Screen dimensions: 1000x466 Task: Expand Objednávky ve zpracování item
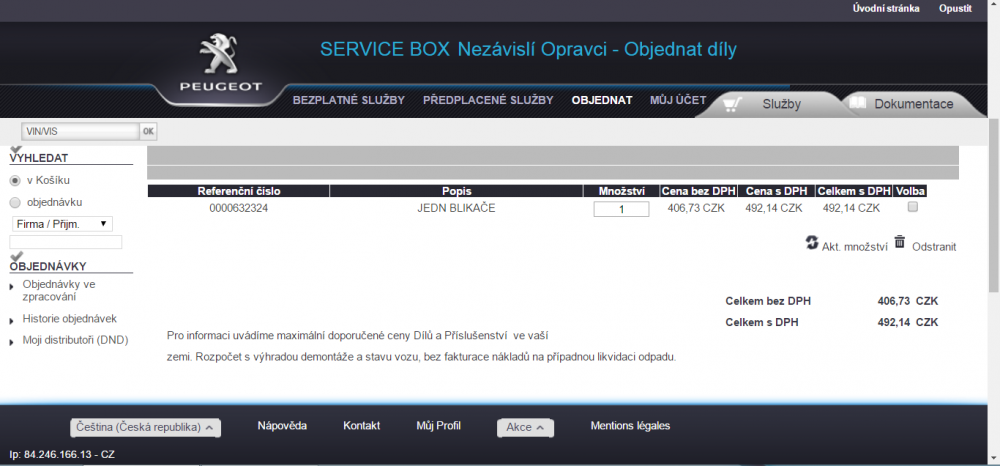[59, 291]
